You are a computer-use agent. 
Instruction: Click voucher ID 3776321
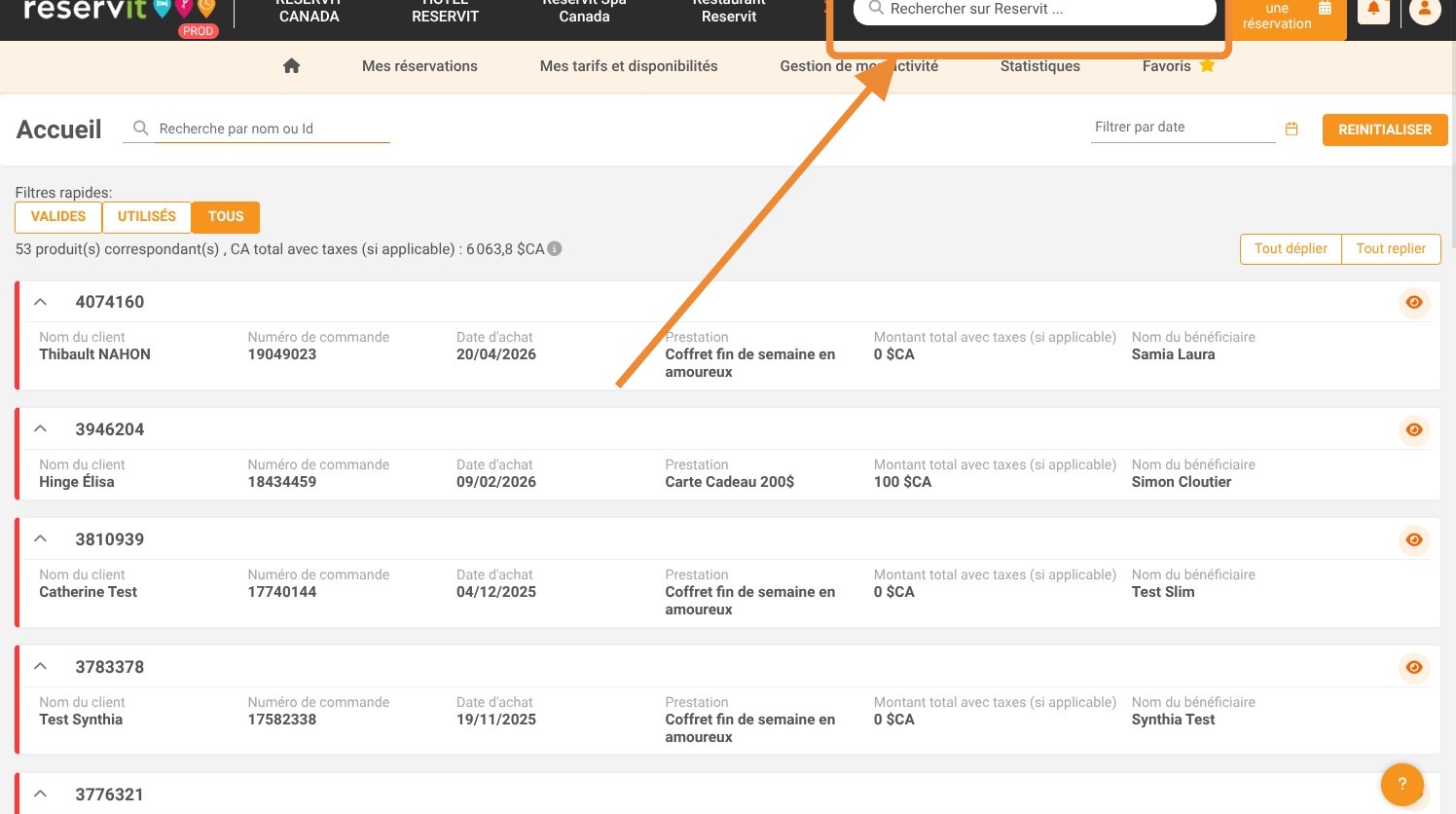click(110, 795)
